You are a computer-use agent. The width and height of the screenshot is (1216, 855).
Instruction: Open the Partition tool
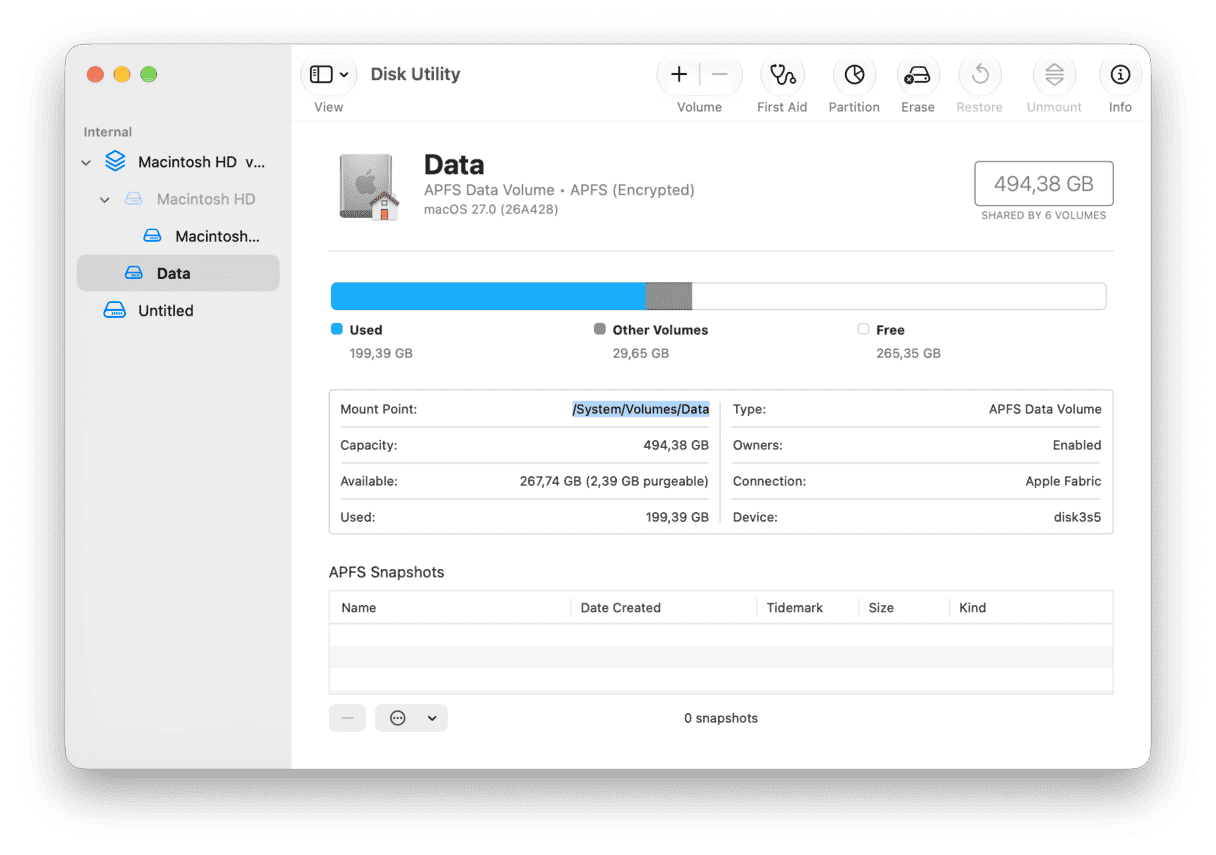point(854,74)
